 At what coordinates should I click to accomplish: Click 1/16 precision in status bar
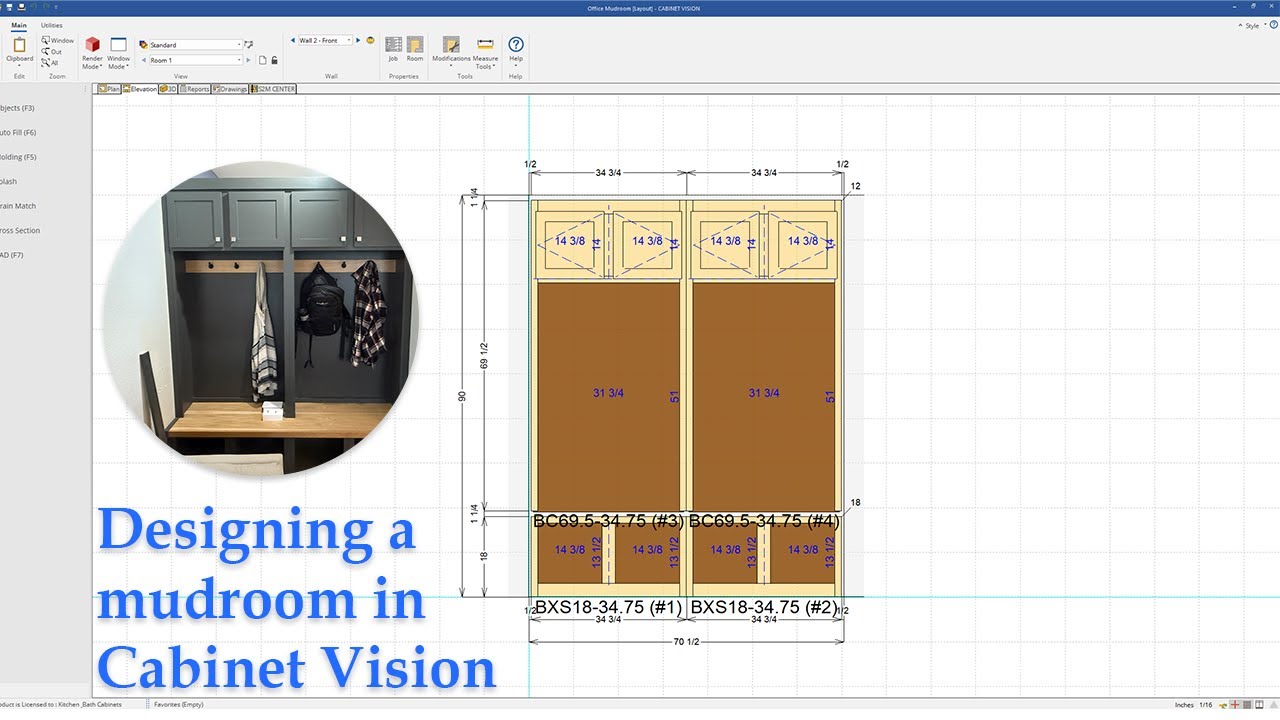[1205, 705]
